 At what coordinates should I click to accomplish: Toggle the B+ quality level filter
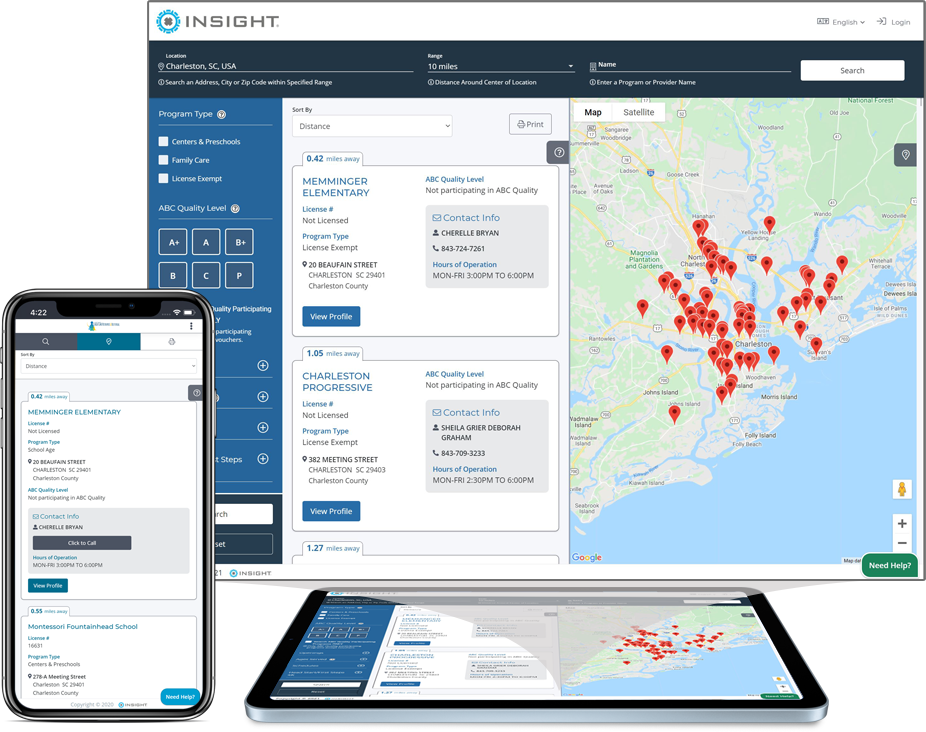239,242
